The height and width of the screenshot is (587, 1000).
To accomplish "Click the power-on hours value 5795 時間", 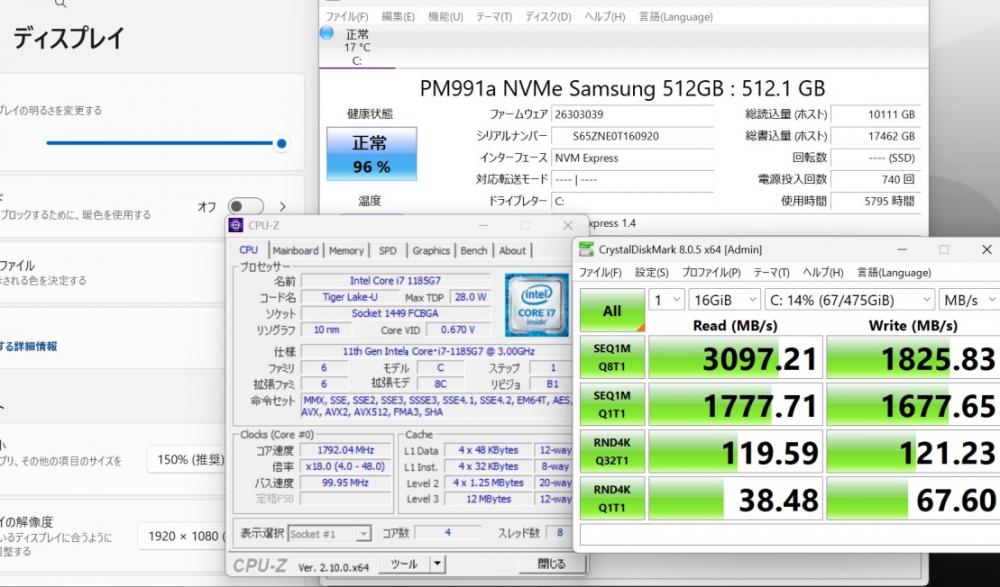I will [876, 201].
